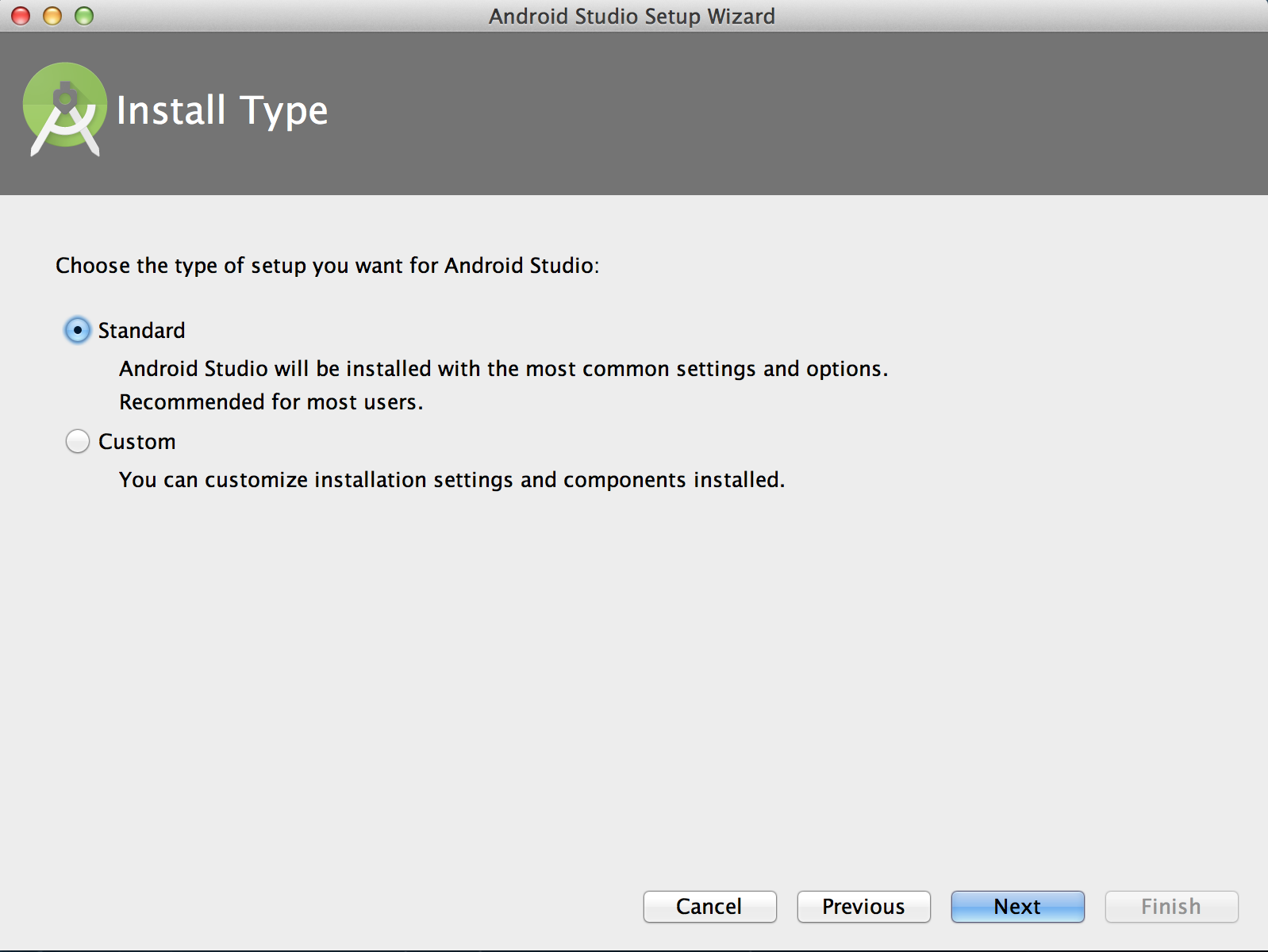Click the Custom option label text
Screen dimensions: 1268x952
[136, 441]
